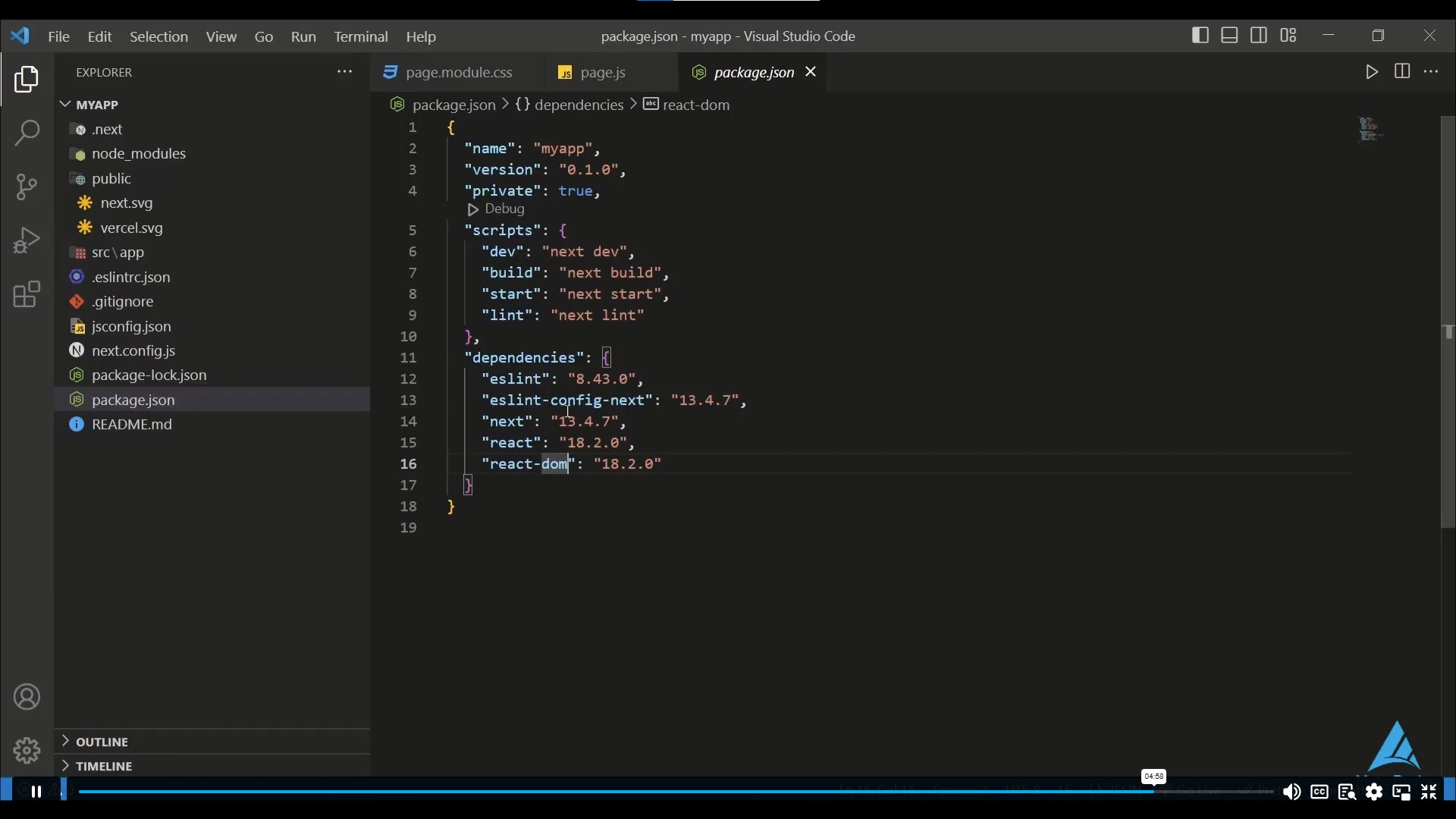Expand the .next folder

tap(212, 129)
